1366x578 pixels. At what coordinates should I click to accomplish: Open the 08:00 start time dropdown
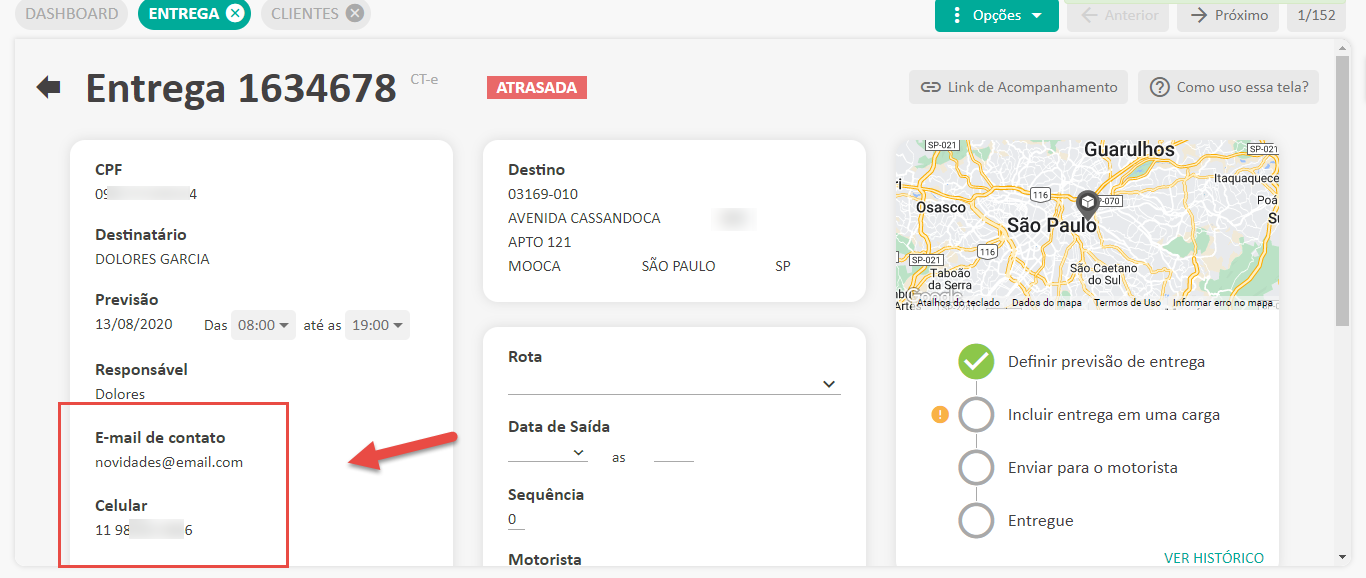coord(263,325)
